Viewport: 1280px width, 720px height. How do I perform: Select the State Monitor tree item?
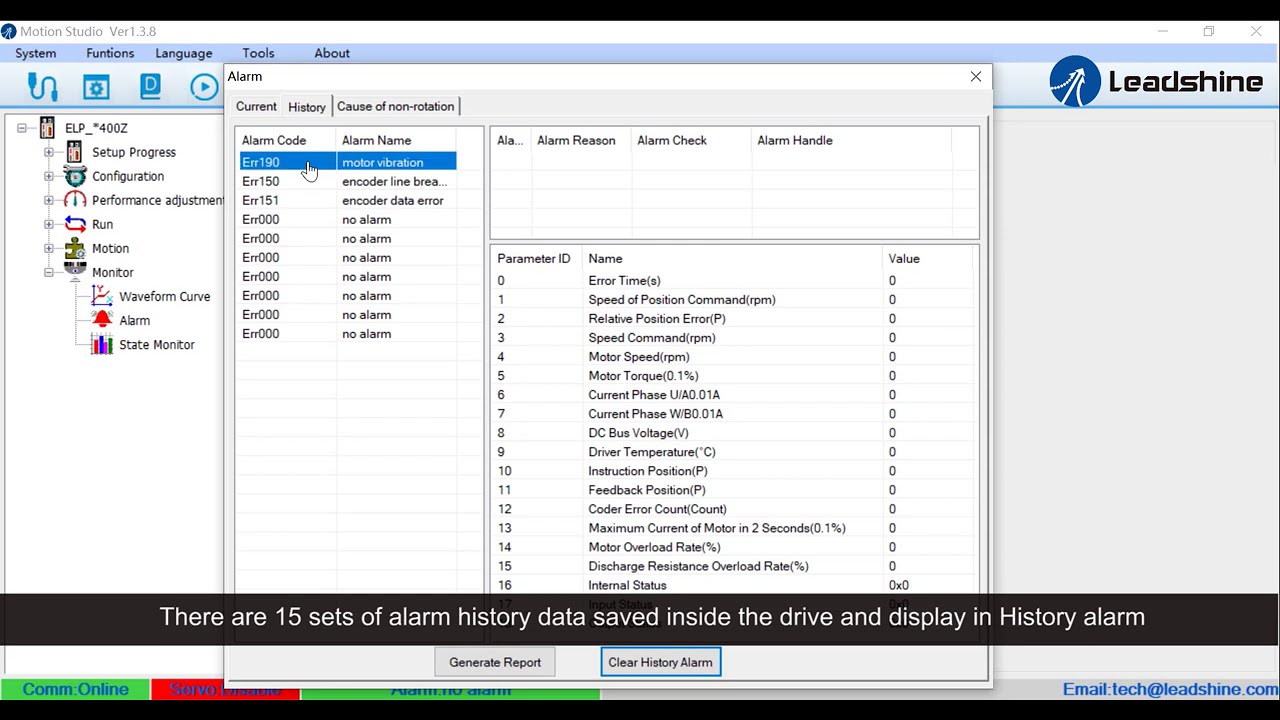(157, 344)
